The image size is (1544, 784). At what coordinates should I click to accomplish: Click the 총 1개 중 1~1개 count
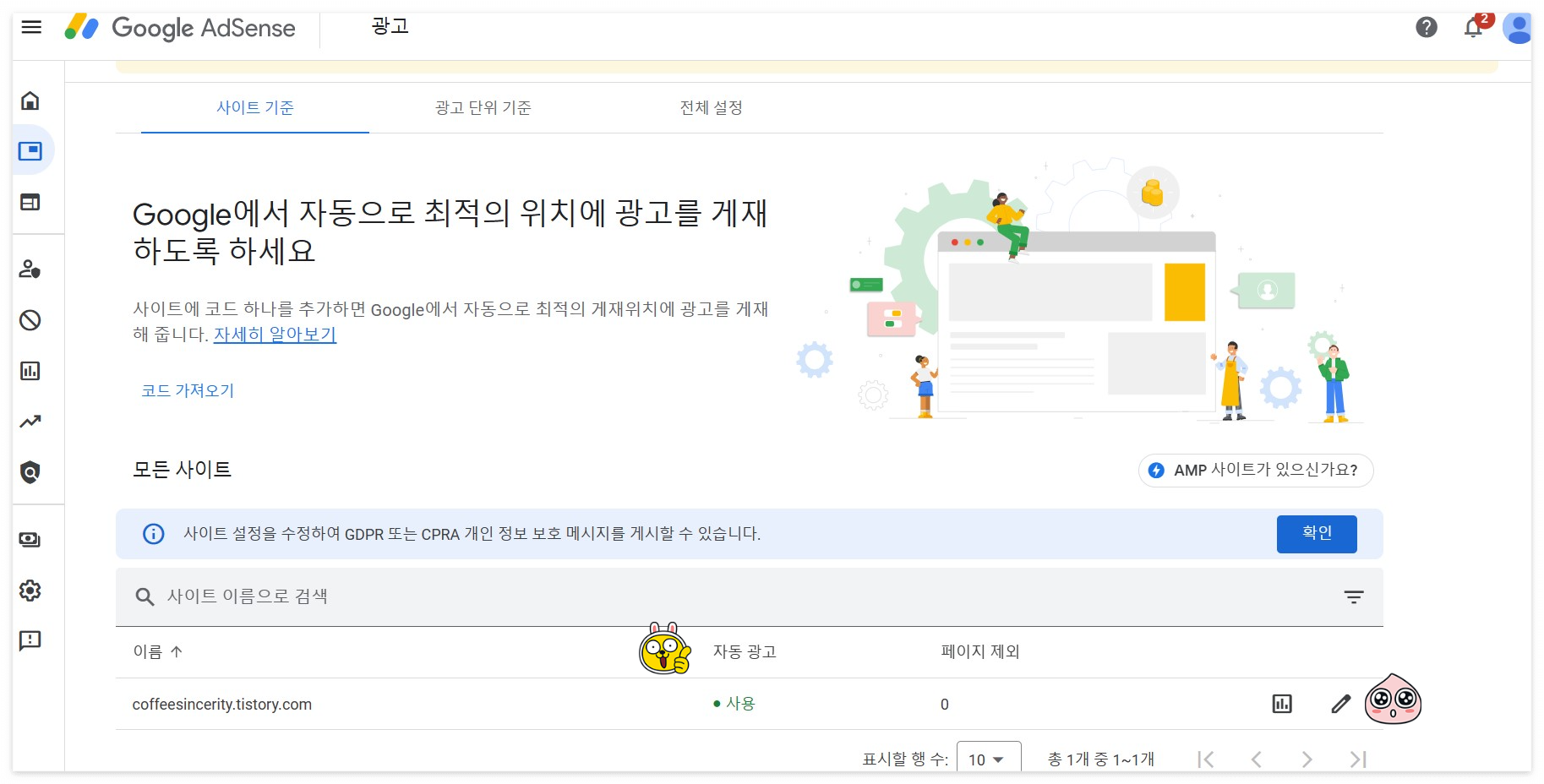pyautogui.click(x=1101, y=759)
